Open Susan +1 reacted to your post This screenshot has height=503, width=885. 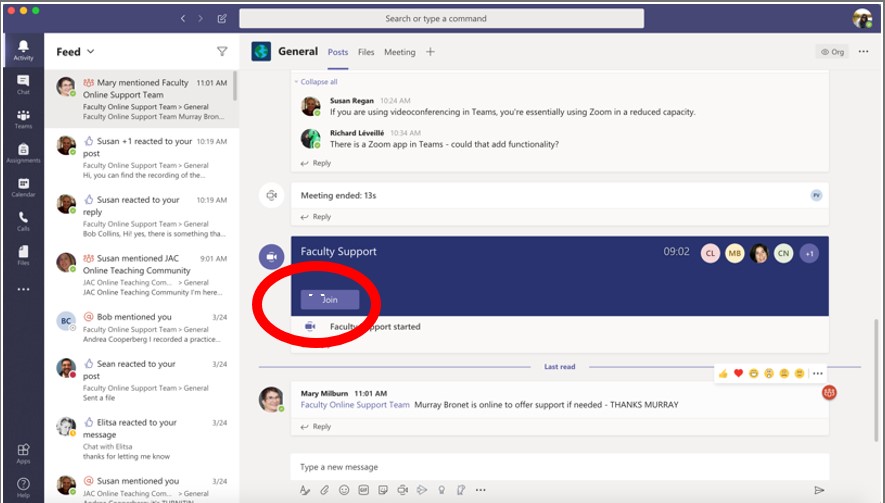[141, 158]
